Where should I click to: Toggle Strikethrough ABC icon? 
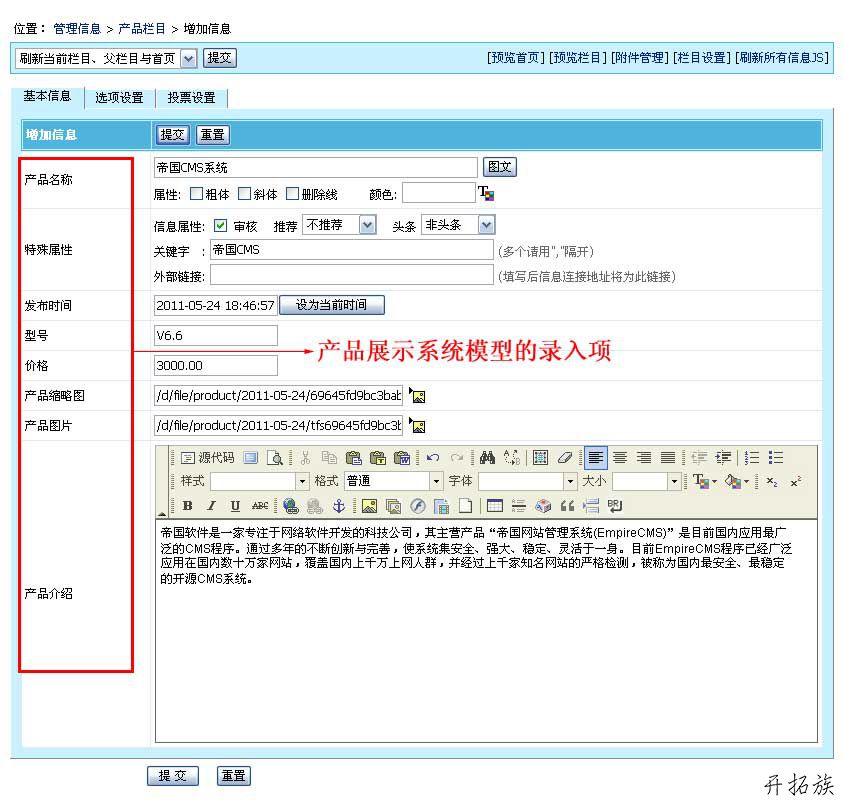pyautogui.click(x=259, y=506)
